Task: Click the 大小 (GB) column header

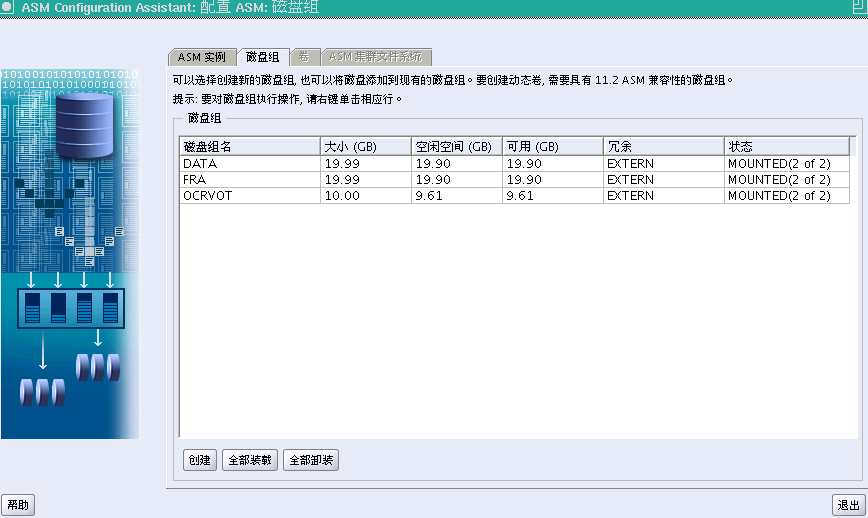Action: coord(366,146)
